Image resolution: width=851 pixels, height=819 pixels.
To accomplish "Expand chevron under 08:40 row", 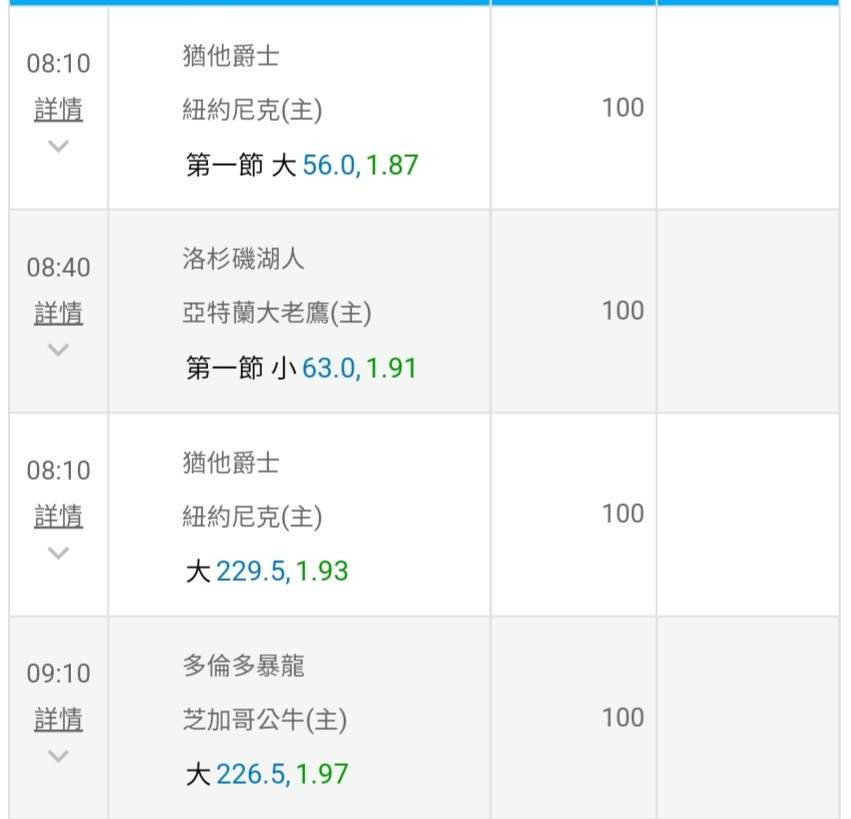I will pos(58,350).
